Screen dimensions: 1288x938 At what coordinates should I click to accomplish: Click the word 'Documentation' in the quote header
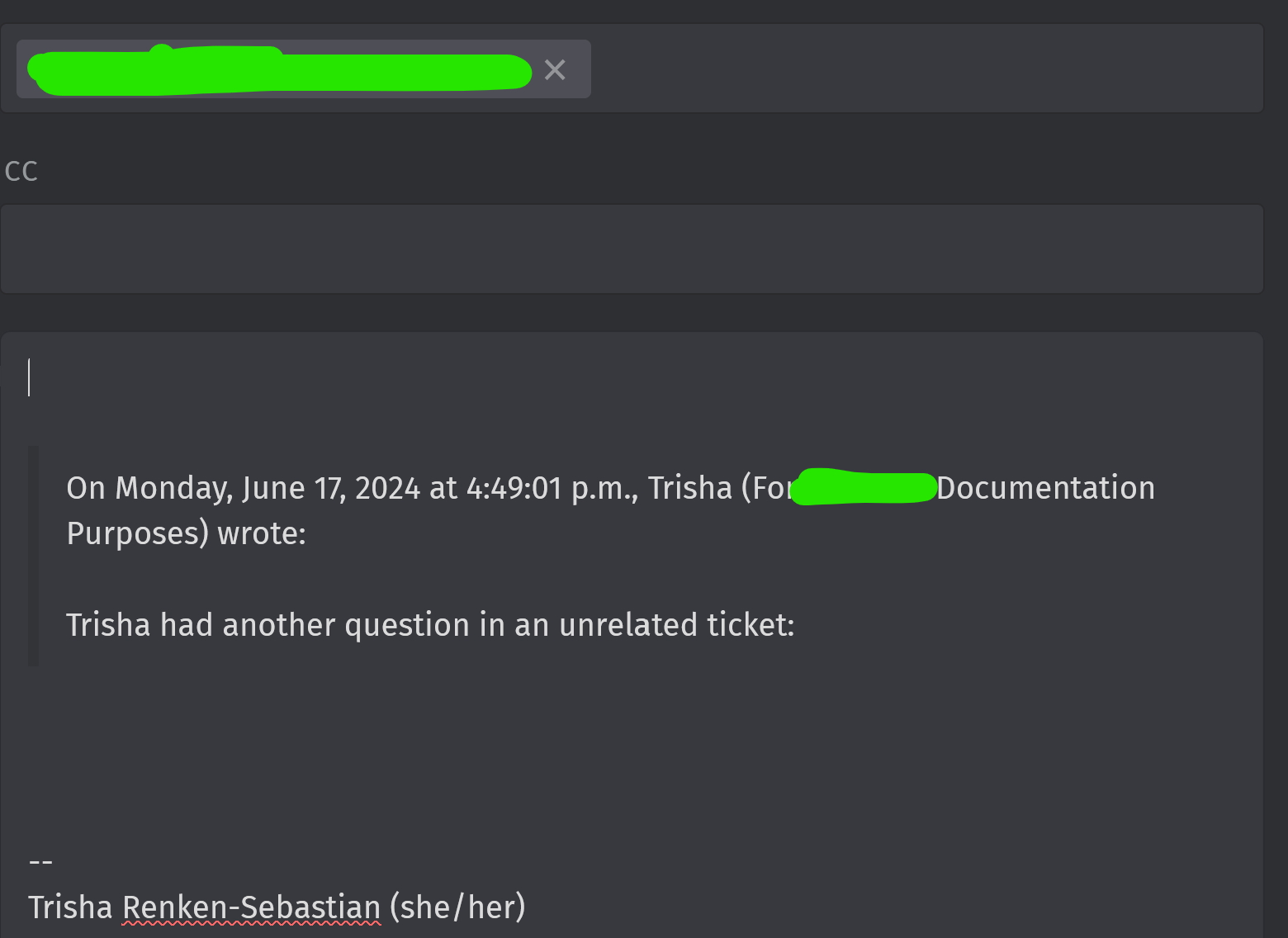[1045, 488]
